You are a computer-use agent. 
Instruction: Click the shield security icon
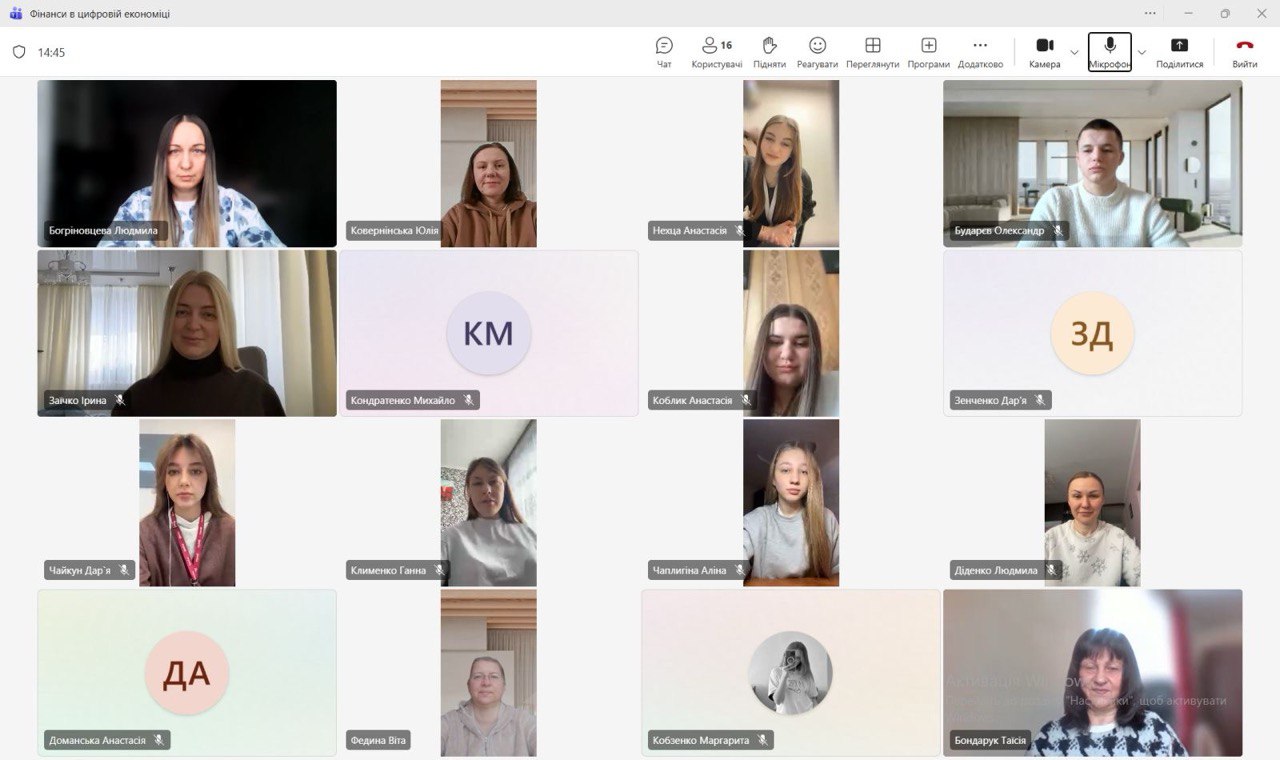pyautogui.click(x=19, y=52)
